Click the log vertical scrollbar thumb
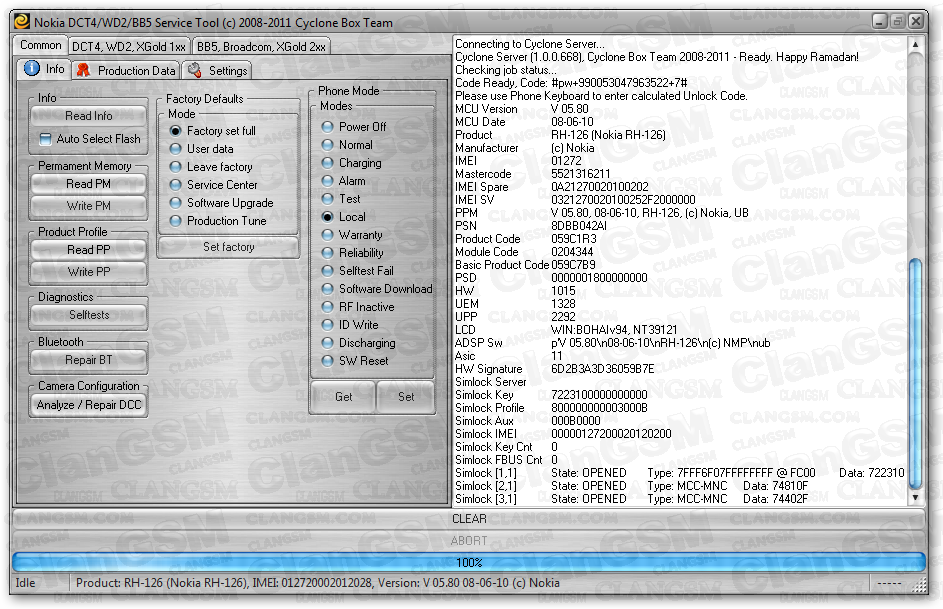The height and width of the screenshot is (609, 943). click(915, 375)
